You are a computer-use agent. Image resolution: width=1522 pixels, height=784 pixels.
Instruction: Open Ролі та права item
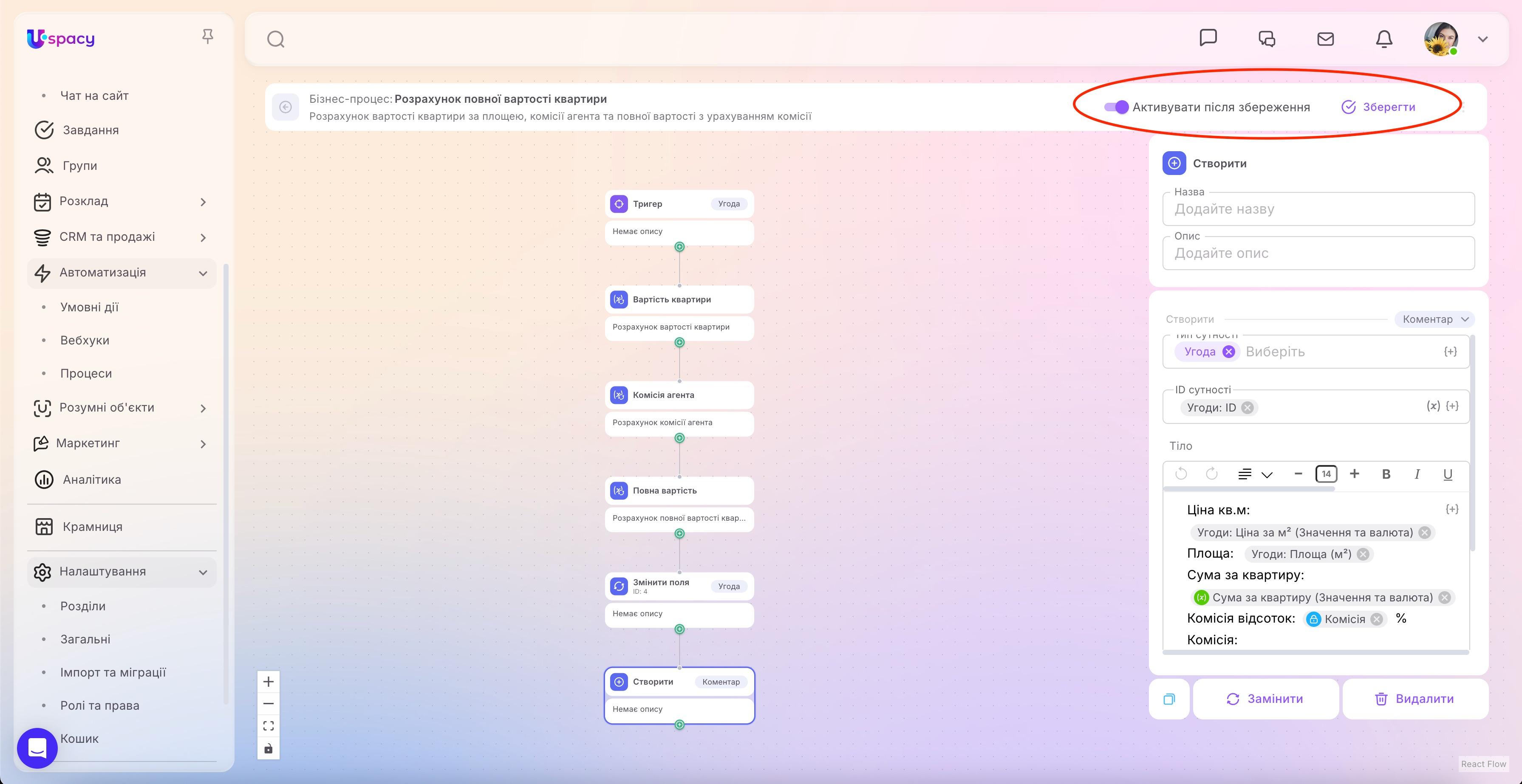(x=99, y=705)
